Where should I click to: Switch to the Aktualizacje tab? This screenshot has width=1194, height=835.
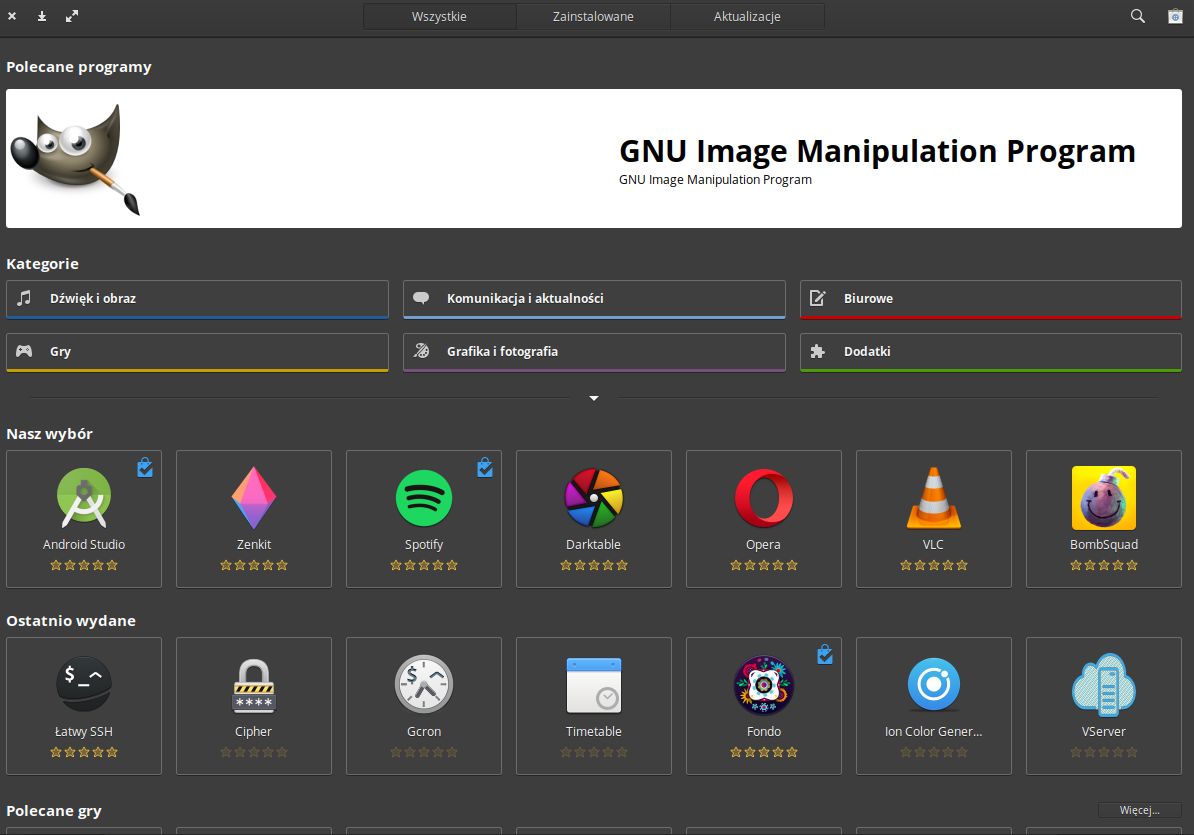[747, 16]
